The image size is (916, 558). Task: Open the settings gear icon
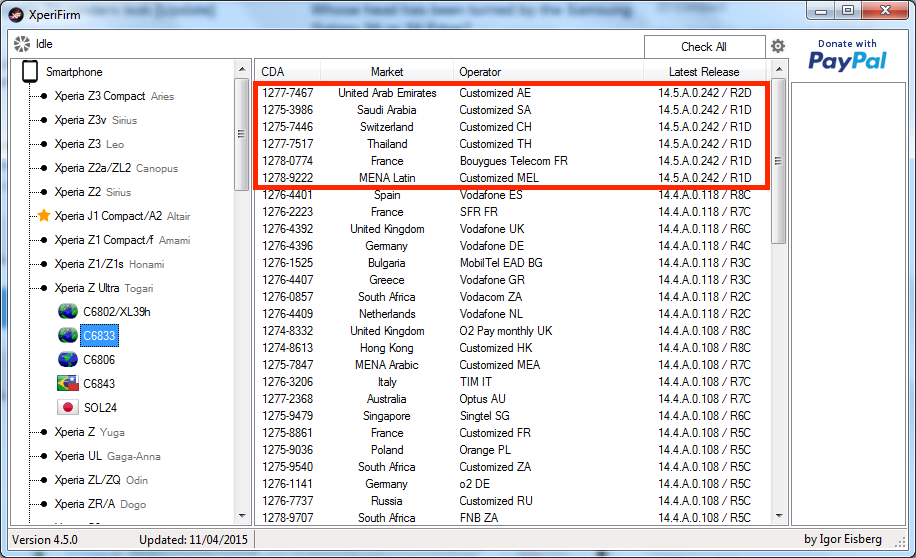[x=778, y=46]
